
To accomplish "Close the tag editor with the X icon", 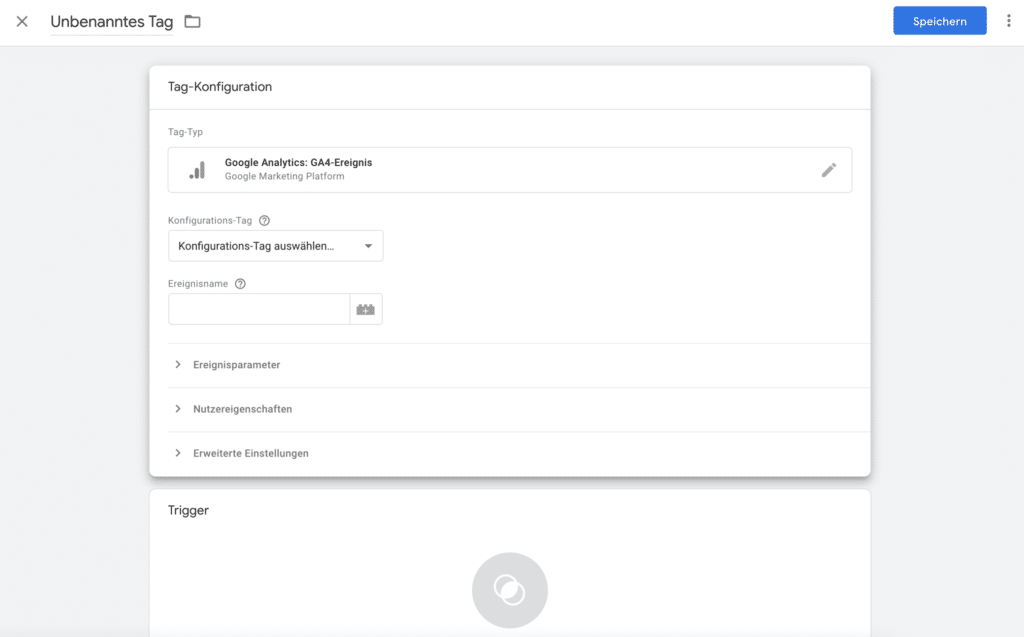I will point(22,21).
